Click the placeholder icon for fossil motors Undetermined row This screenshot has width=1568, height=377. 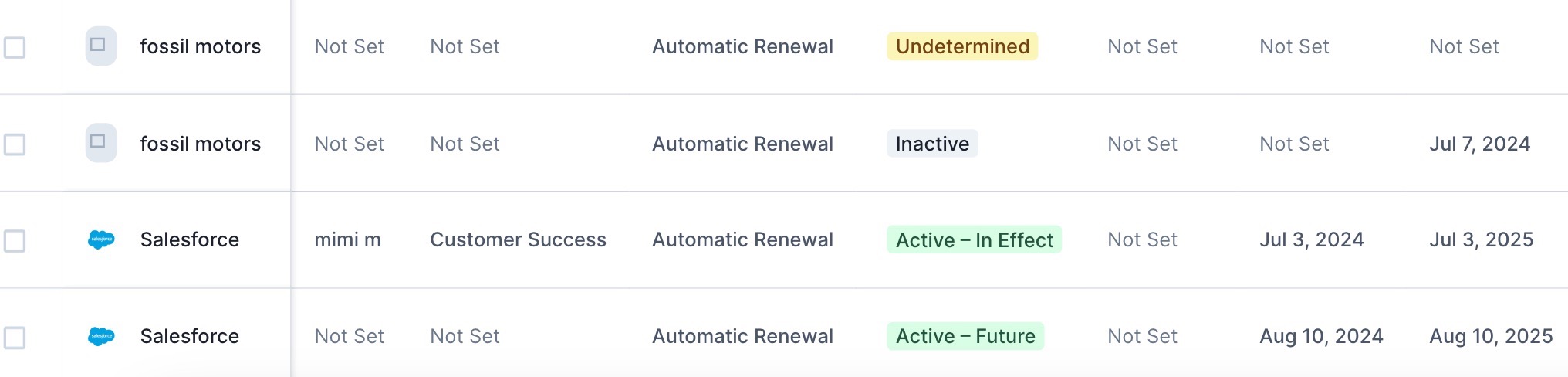[x=101, y=46]
